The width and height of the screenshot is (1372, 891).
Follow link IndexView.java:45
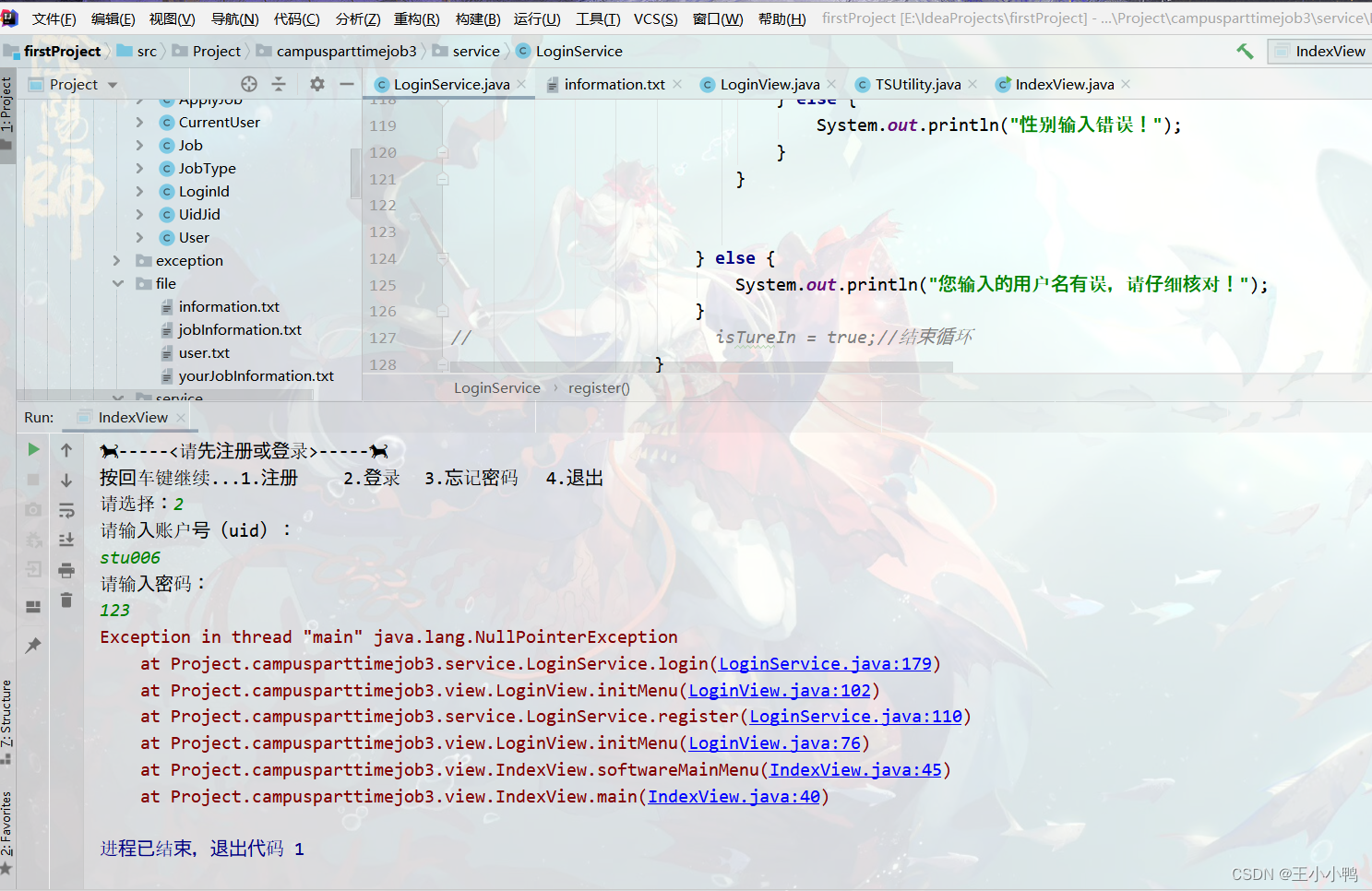pos(855,770)
